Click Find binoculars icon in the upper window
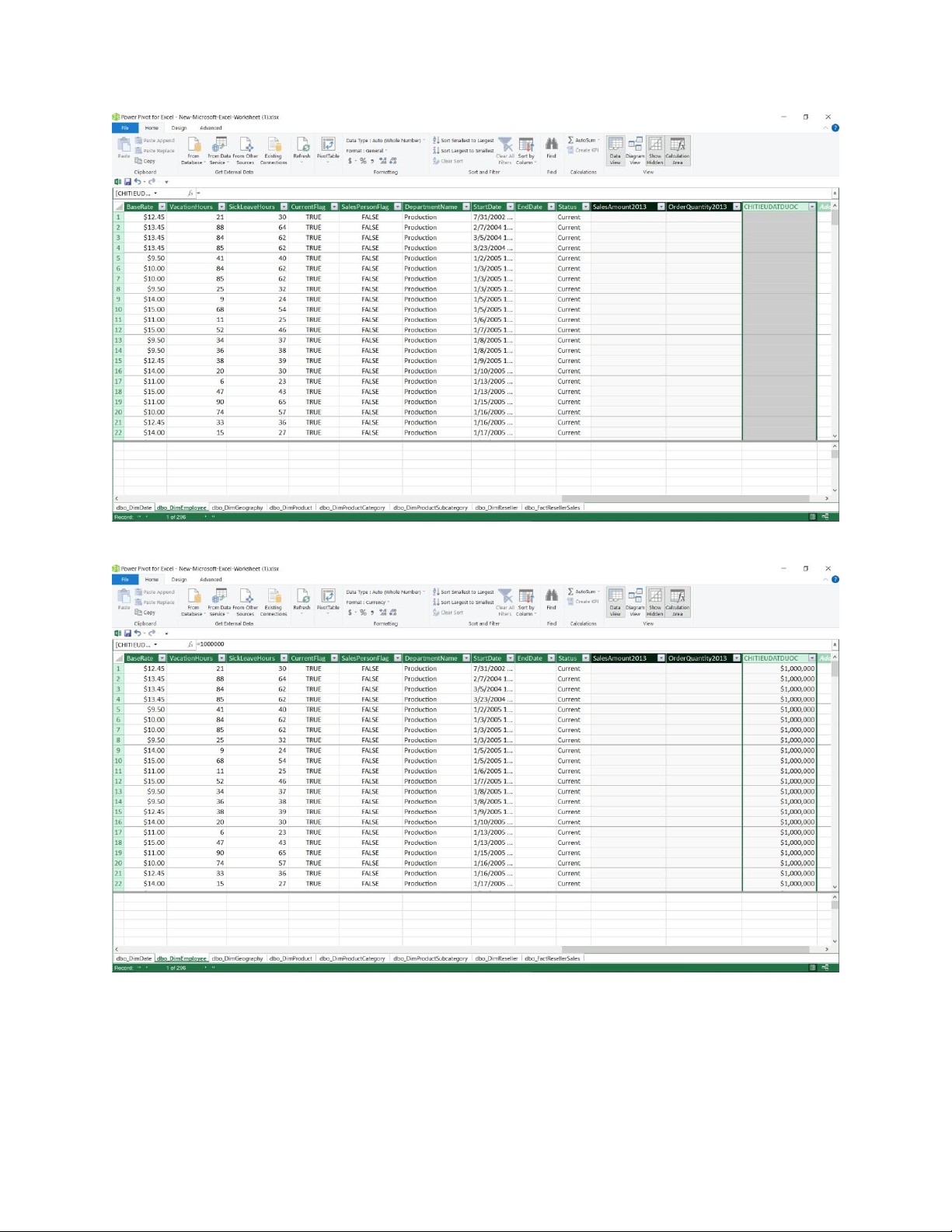 coord(551,145)
